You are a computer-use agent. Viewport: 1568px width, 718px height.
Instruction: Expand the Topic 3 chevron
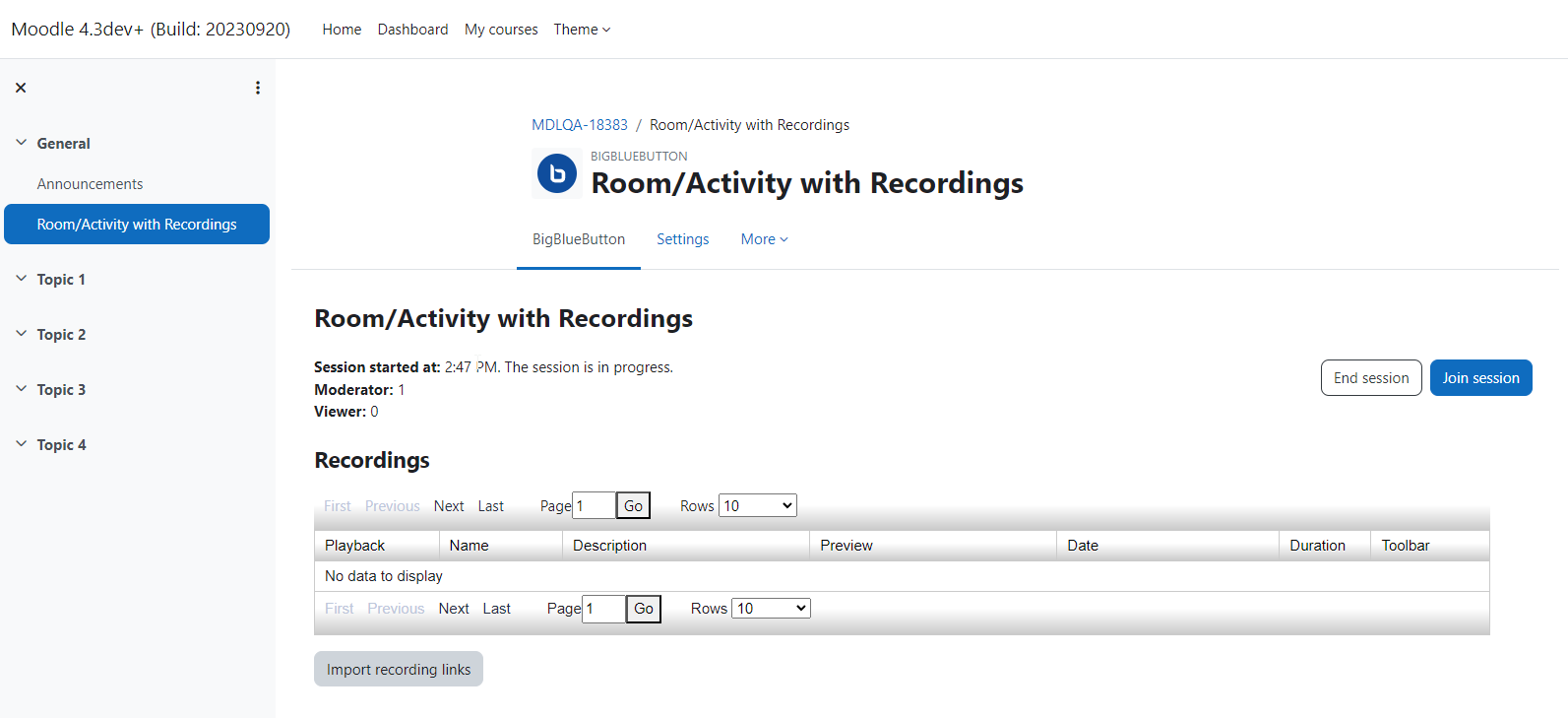(21, 389)
